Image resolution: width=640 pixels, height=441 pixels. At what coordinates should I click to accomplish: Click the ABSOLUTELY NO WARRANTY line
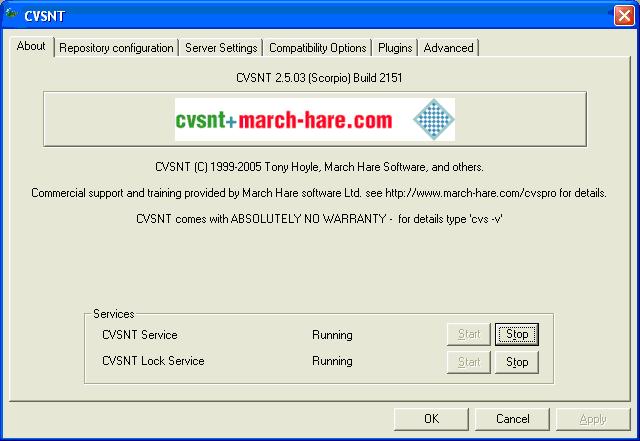(x=319, y=219)
